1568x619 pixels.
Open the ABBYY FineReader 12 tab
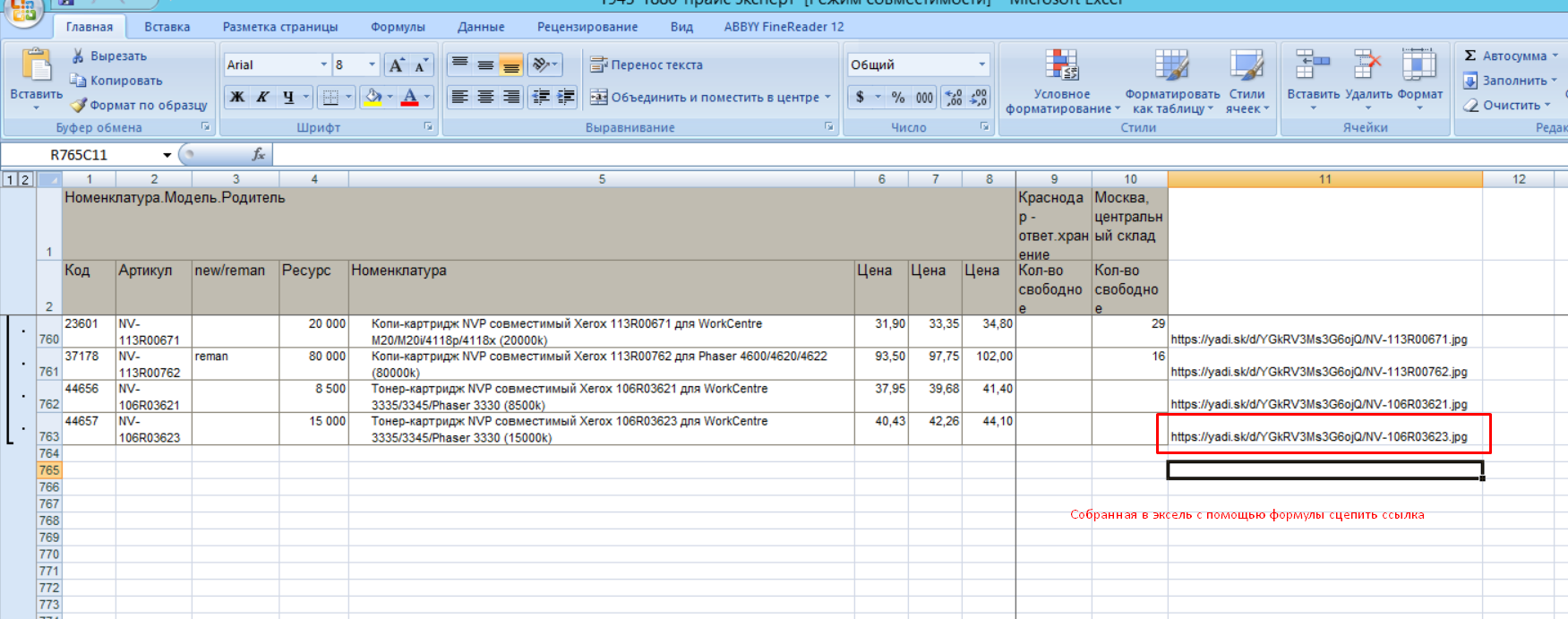(784, 27)
